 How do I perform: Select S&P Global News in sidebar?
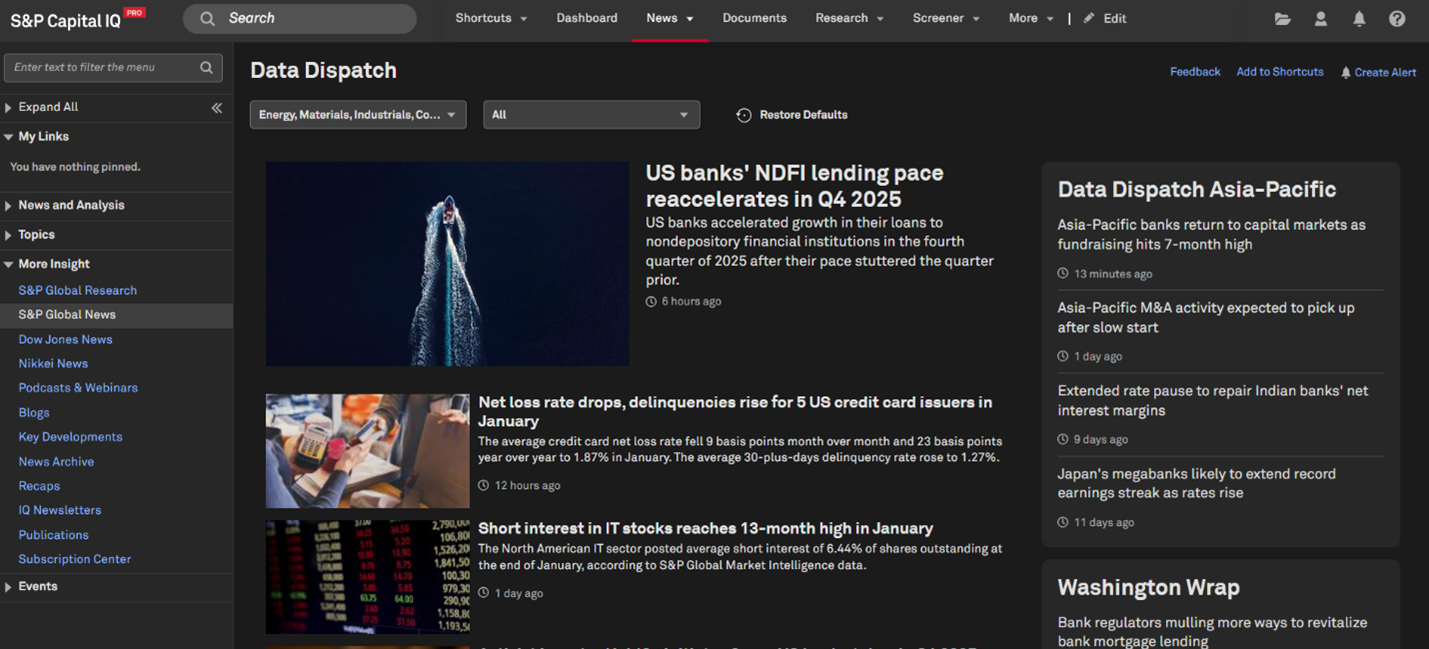click(x=67, y=315)
